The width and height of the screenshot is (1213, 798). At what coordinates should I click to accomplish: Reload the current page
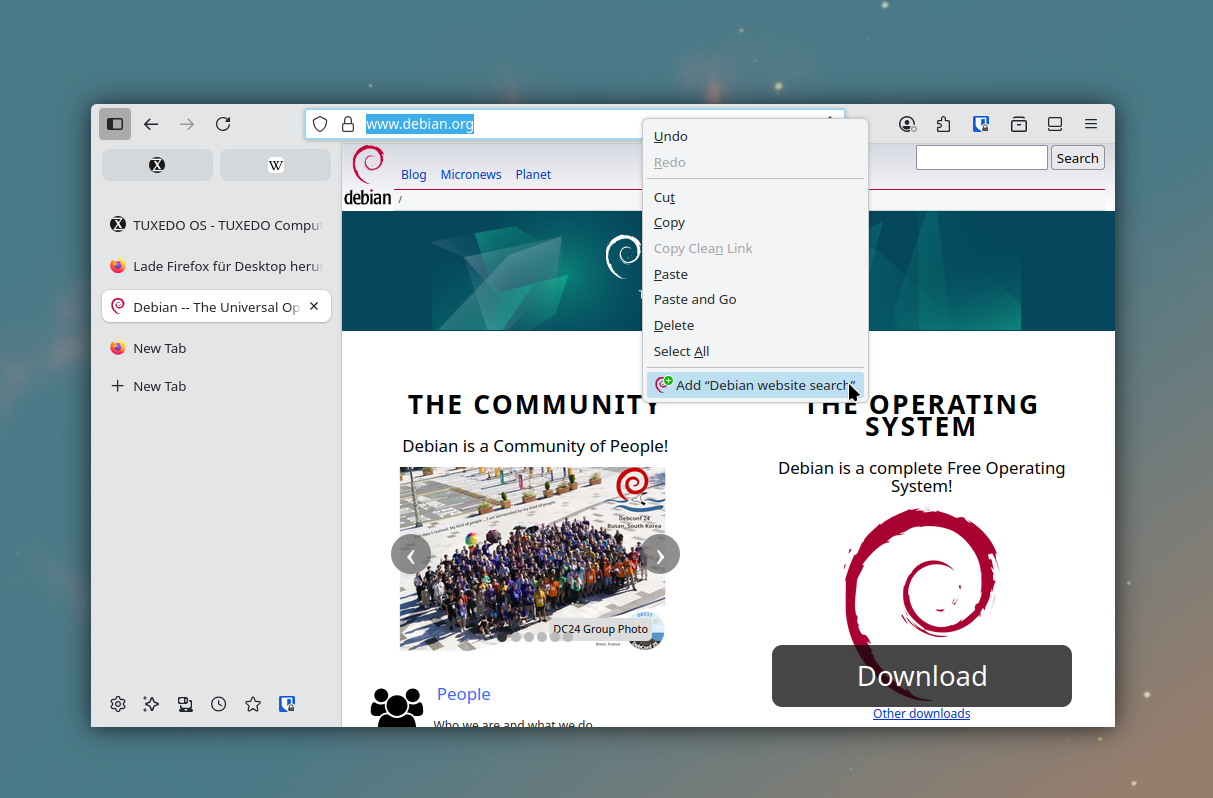click(223, 124)
